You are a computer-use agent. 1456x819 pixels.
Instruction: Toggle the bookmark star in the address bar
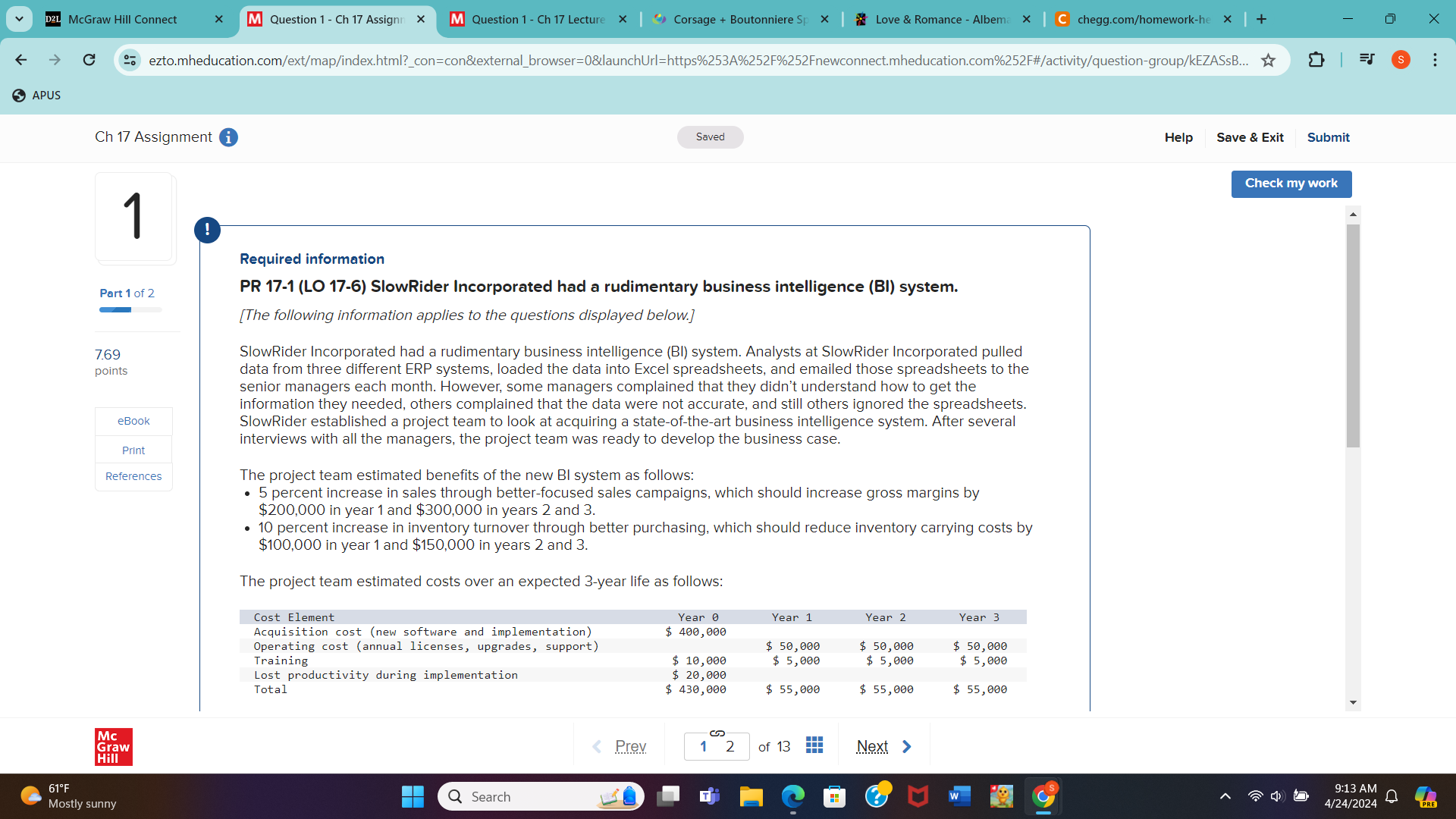1269,60
